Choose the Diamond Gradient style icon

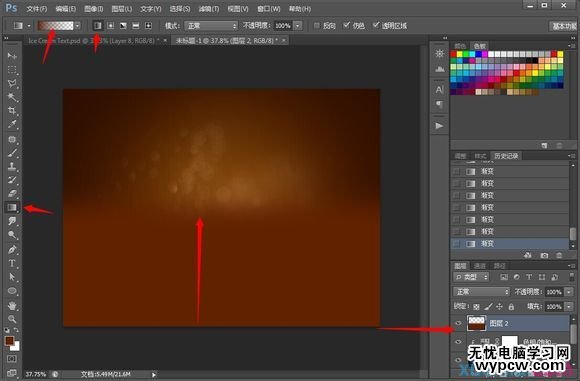148,26
